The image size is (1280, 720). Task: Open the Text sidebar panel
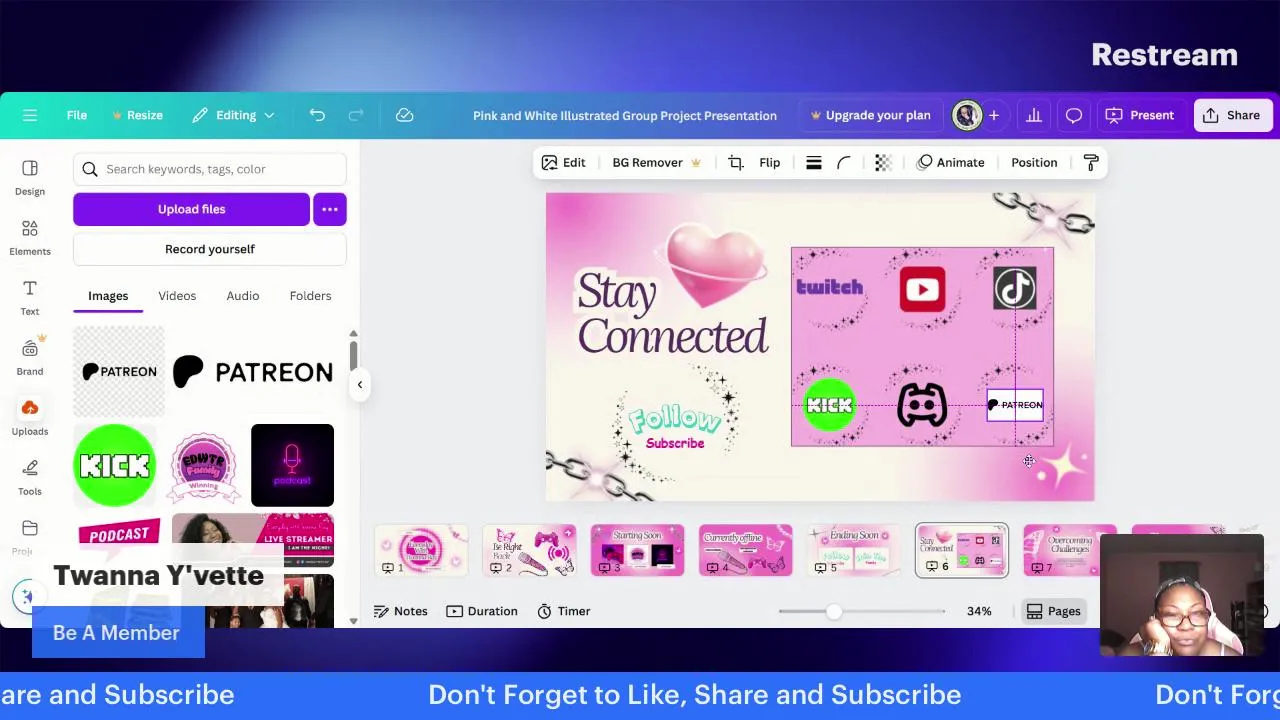point(30,298)
